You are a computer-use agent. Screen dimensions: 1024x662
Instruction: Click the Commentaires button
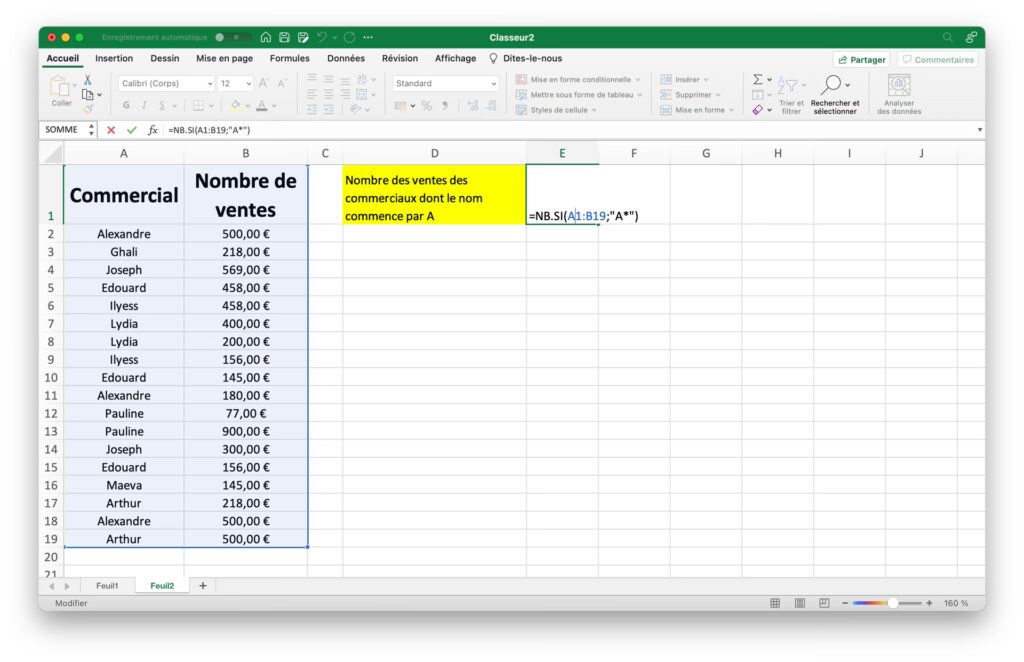pyautogui.click(x=937, y=60)
